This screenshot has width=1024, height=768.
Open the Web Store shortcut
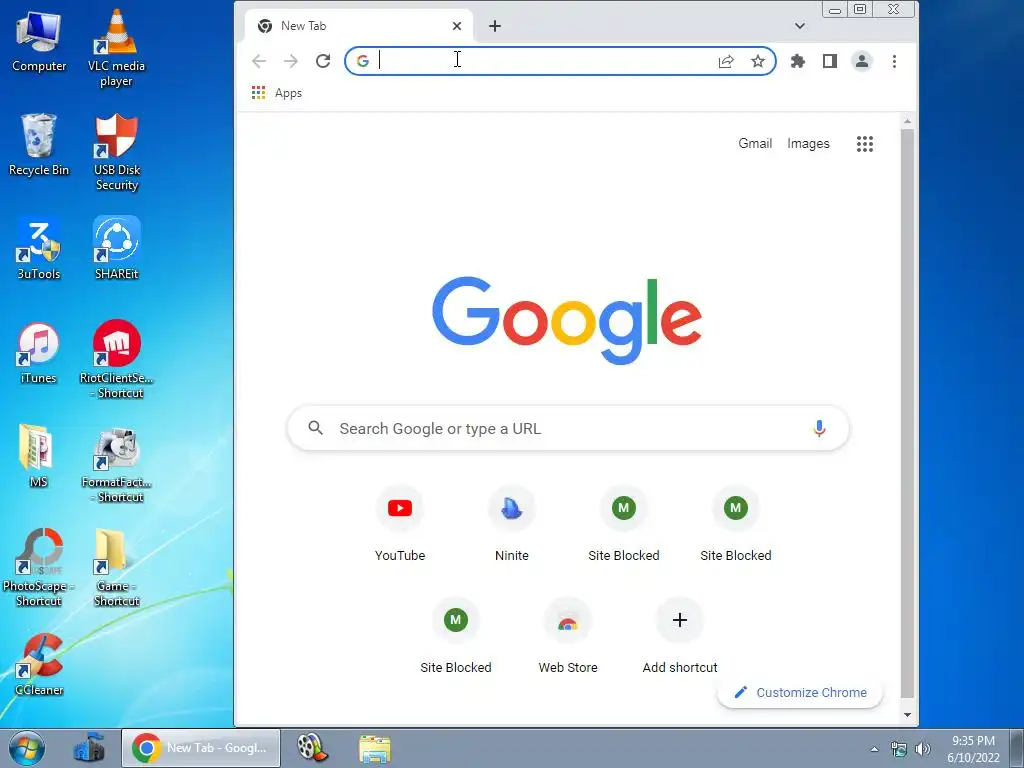568,636
